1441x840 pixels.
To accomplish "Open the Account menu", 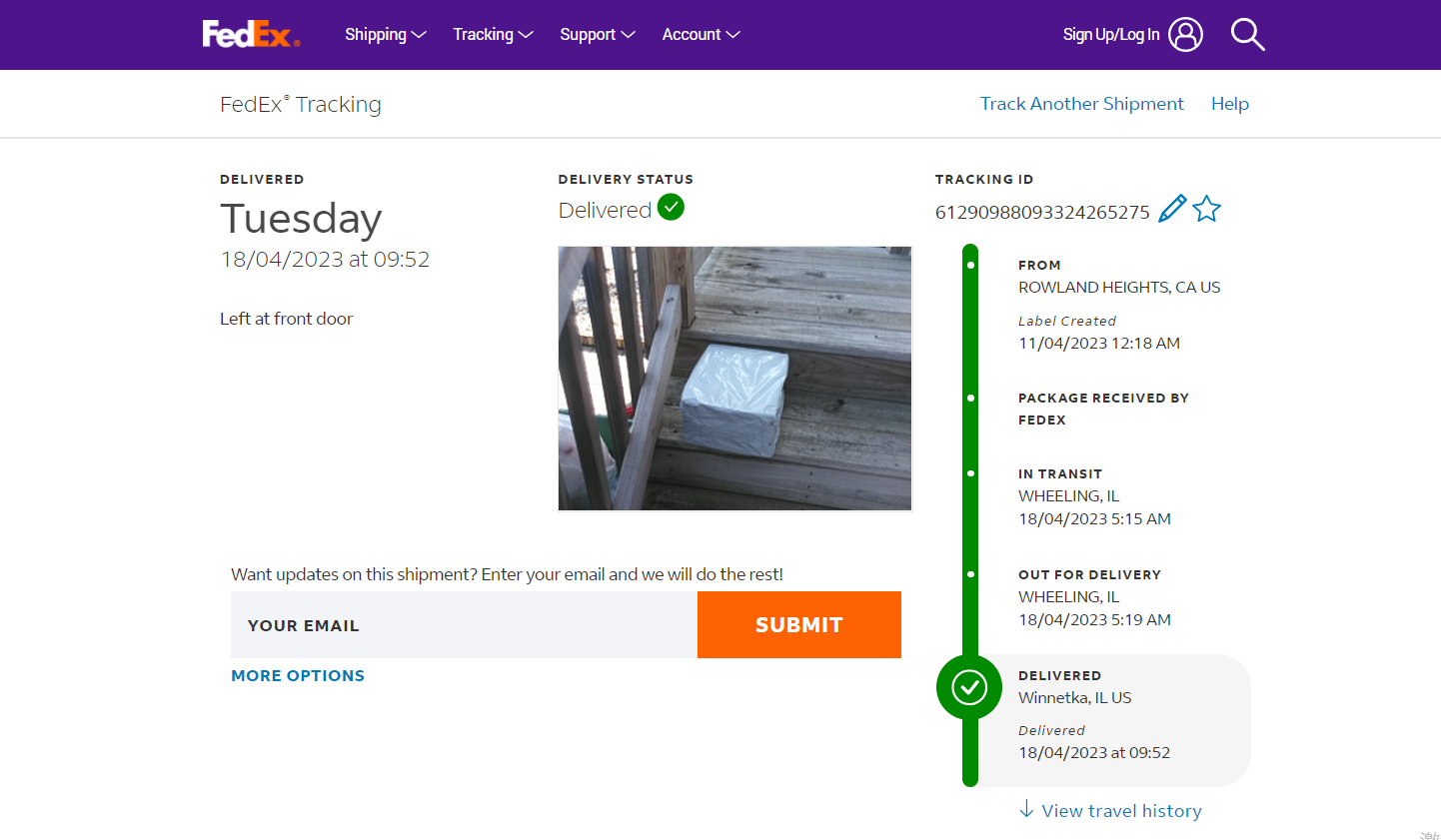I will point(701,34).
